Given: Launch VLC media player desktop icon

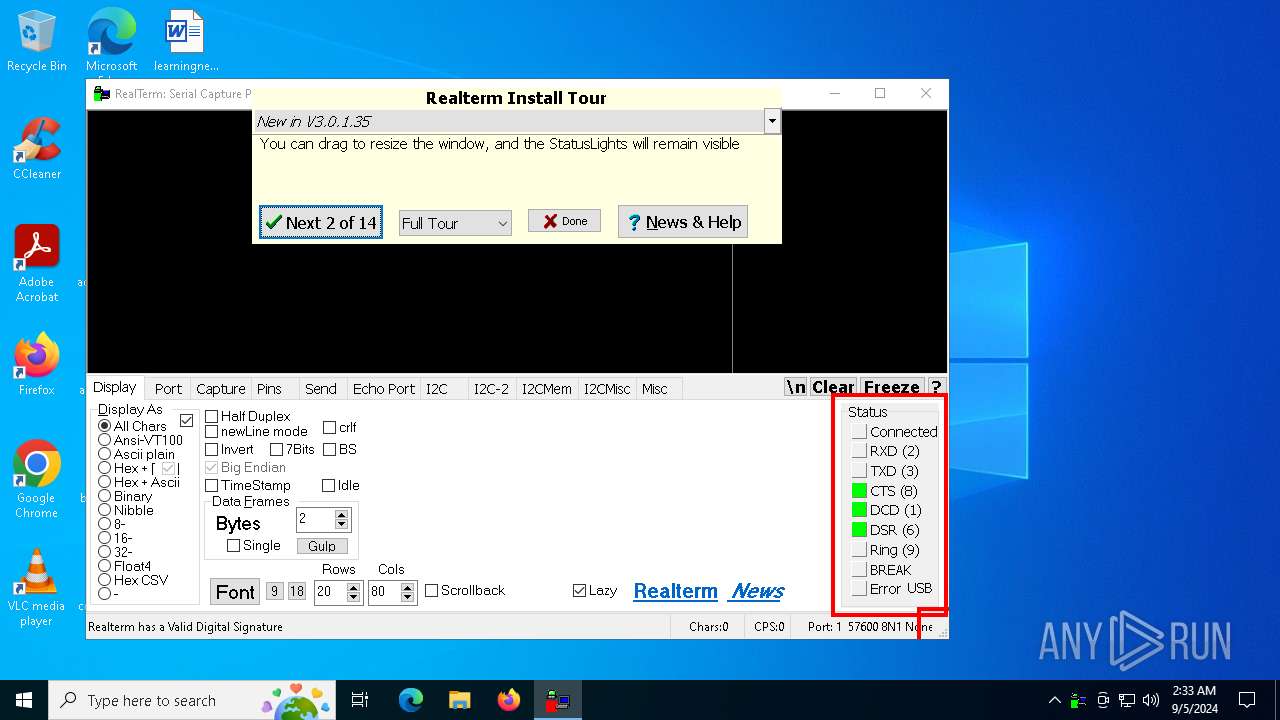Looking at the screenshot, I should point(37,587).
